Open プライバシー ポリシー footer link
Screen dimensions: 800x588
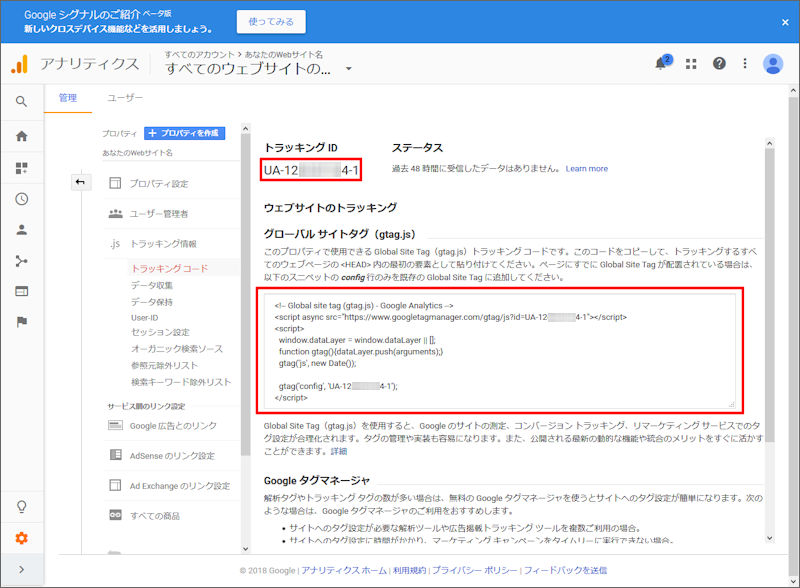[474, 570]
